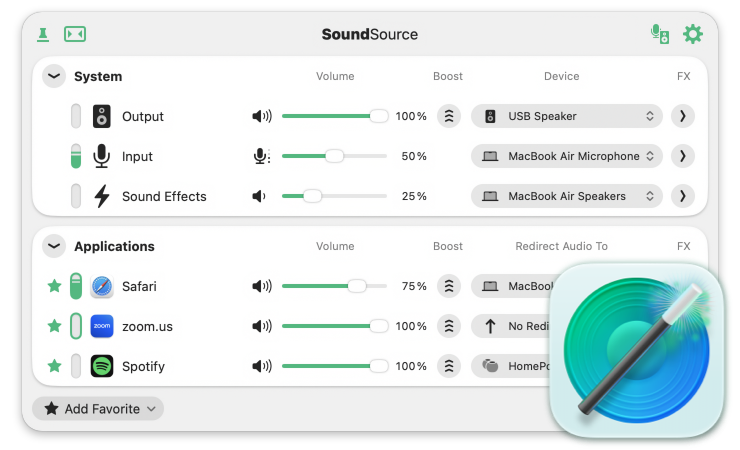
Task: Click the zoom.us app icon
Action: [x=101, y=326]
